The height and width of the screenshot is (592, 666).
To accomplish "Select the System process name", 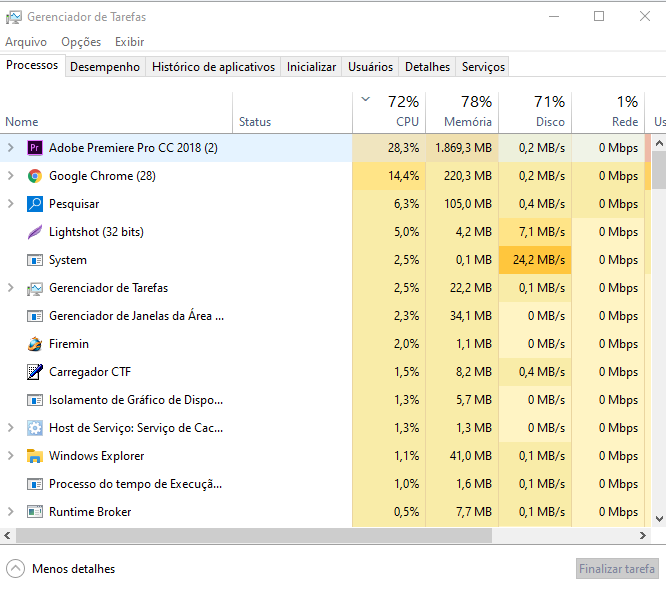I will 68,260.
